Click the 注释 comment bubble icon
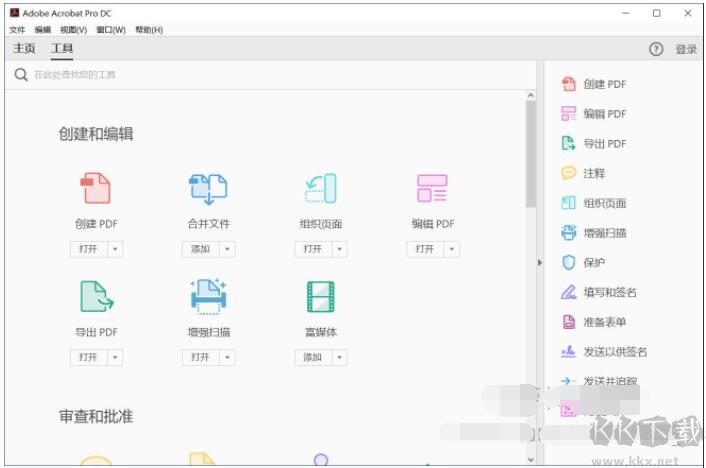The image size is (706, 468). click(x=569, y=173)
